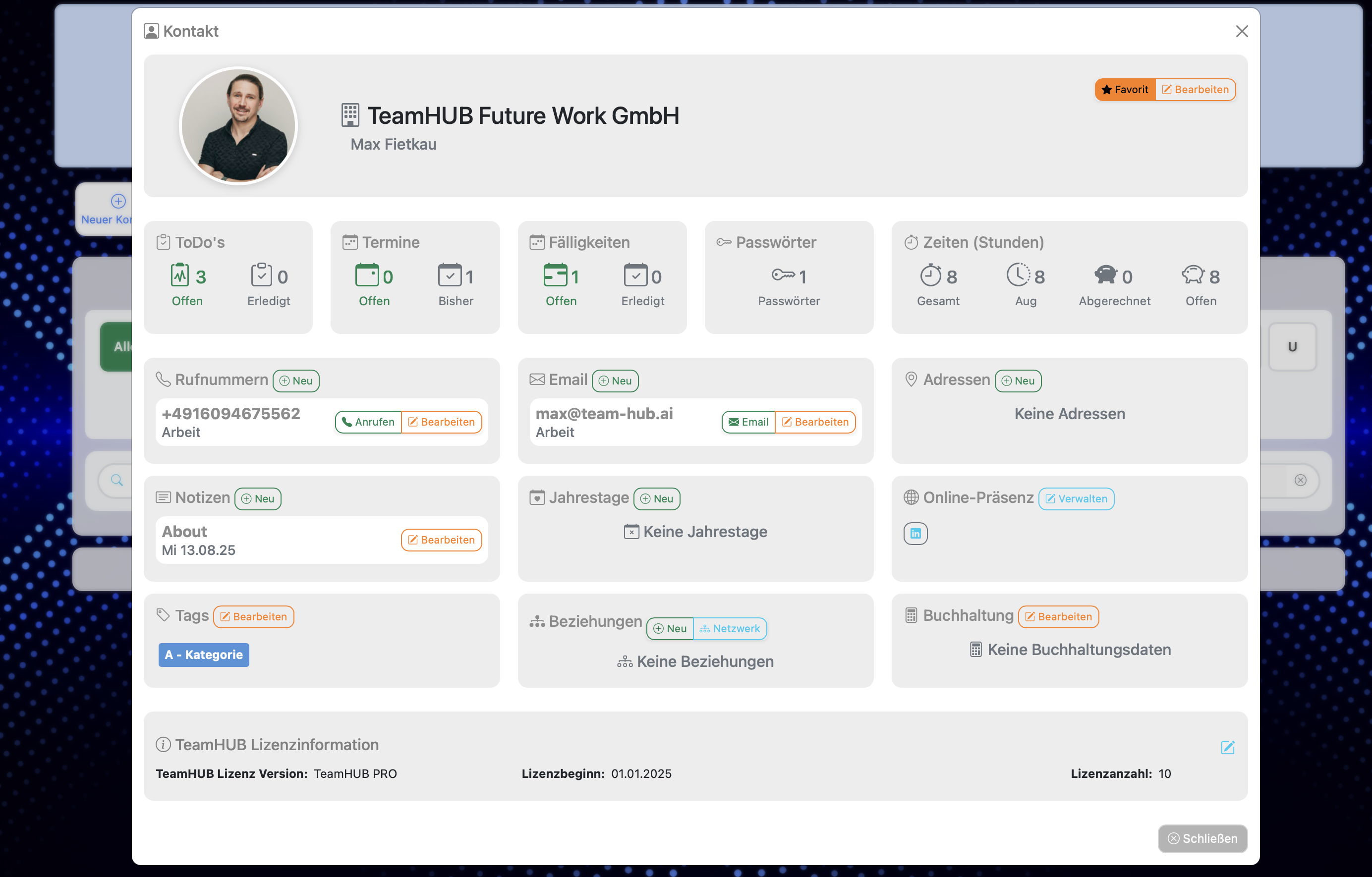Click the search icon in the background window
The image size is (1372, 877).
pyautogui.click(x=117, y=480)
